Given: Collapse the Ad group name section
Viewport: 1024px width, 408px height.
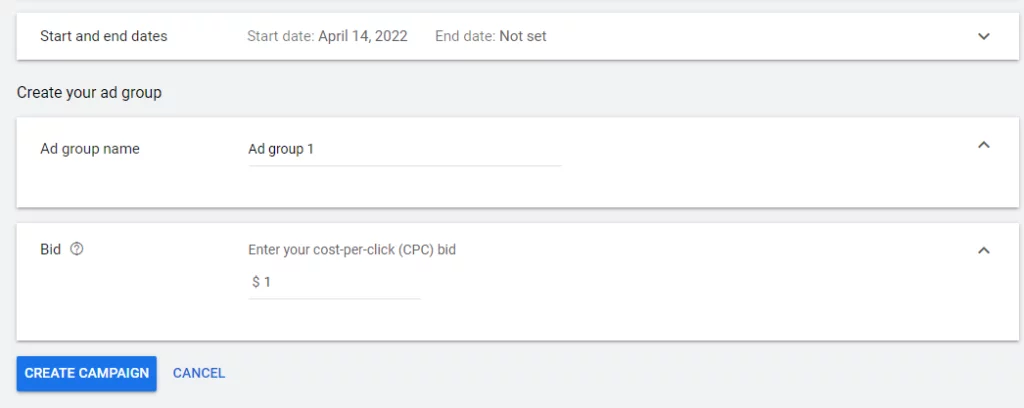Looking at the screenshot, I should [x=984, y=145].
